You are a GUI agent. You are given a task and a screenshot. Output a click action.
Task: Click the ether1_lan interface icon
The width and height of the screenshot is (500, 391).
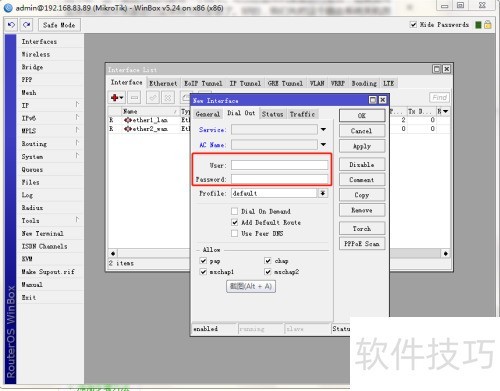coord(128,120)
